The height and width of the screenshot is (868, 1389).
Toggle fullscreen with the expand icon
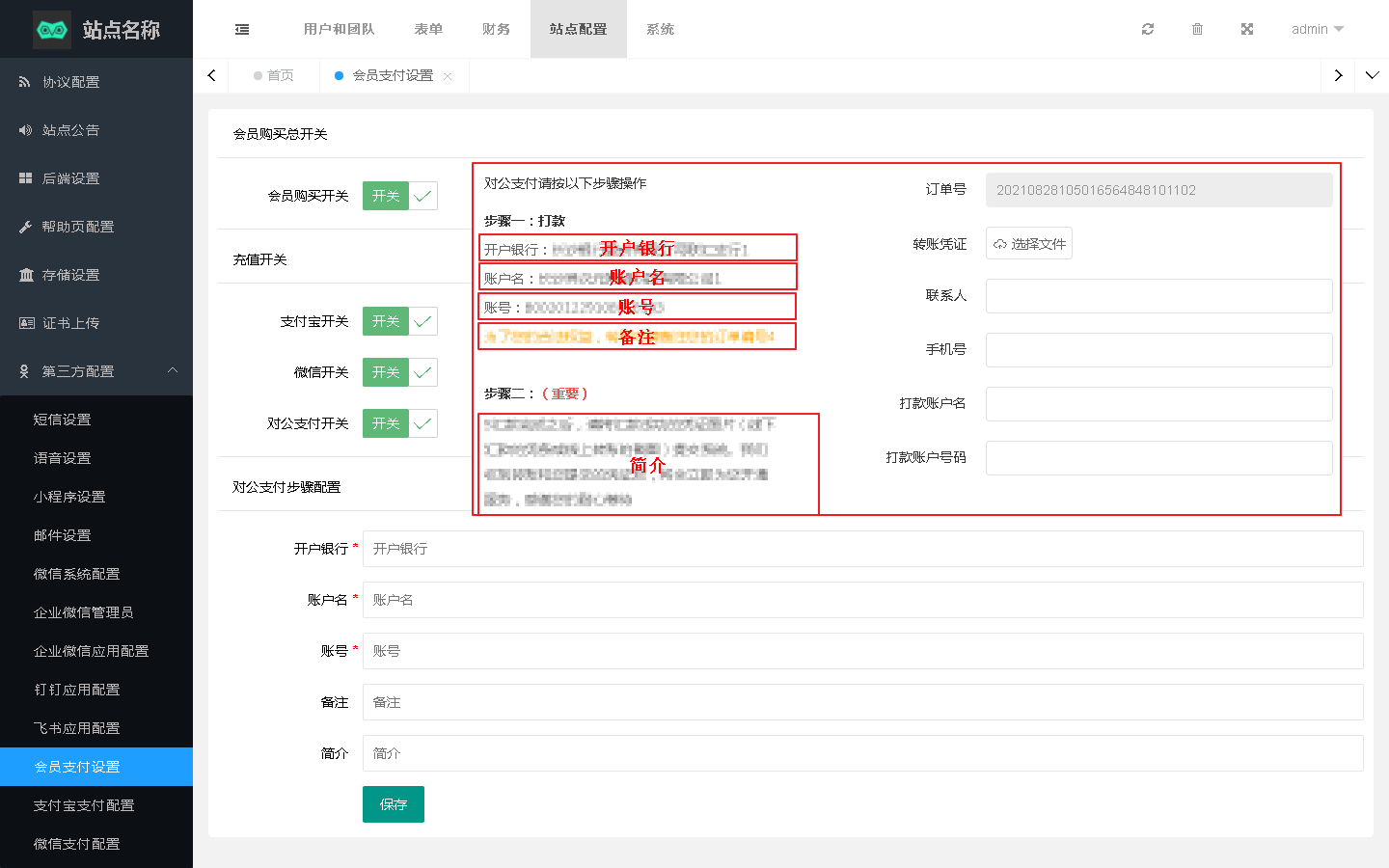(x=1247, y=29)
